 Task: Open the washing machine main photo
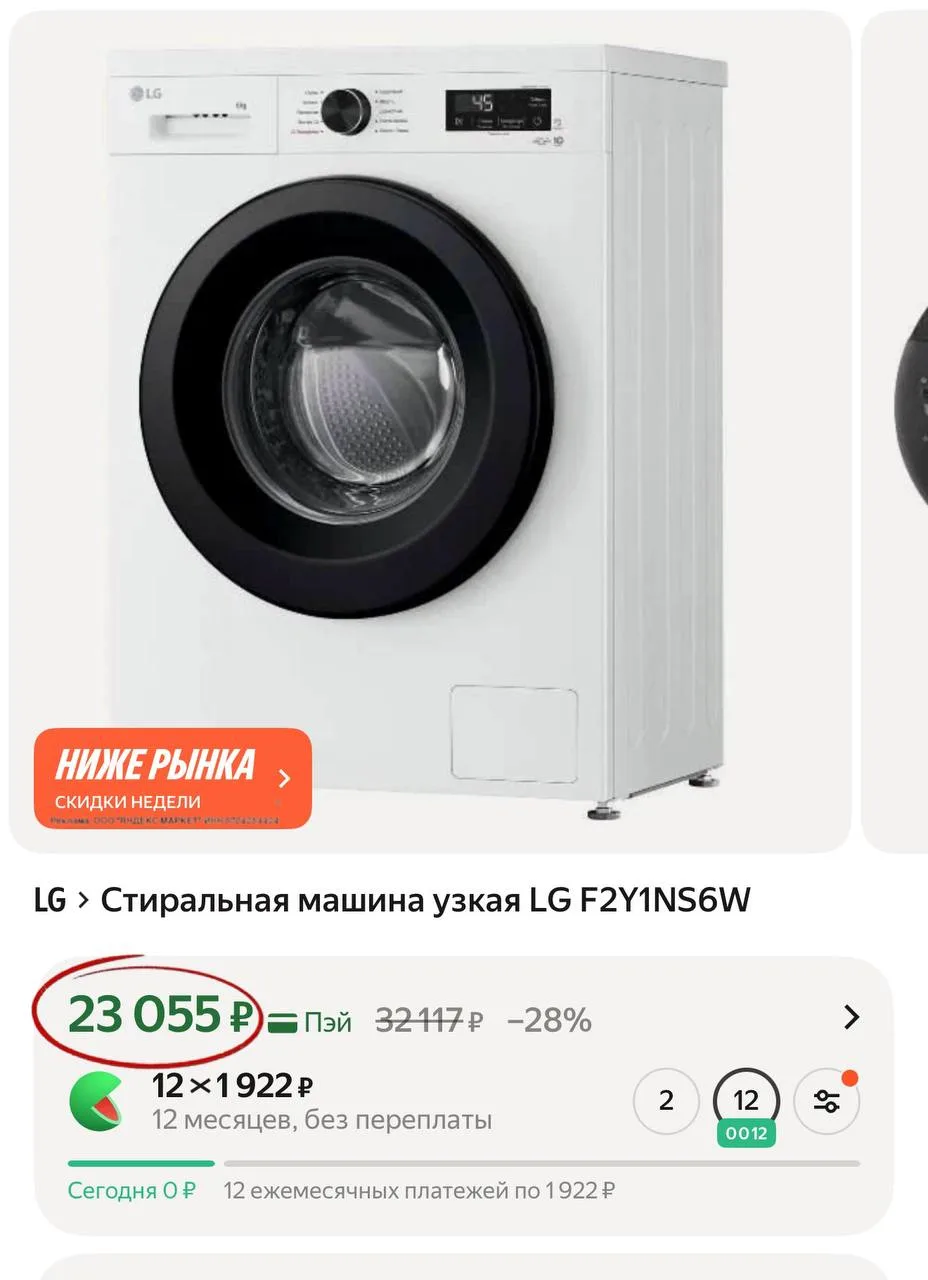(x=430, y=432)
